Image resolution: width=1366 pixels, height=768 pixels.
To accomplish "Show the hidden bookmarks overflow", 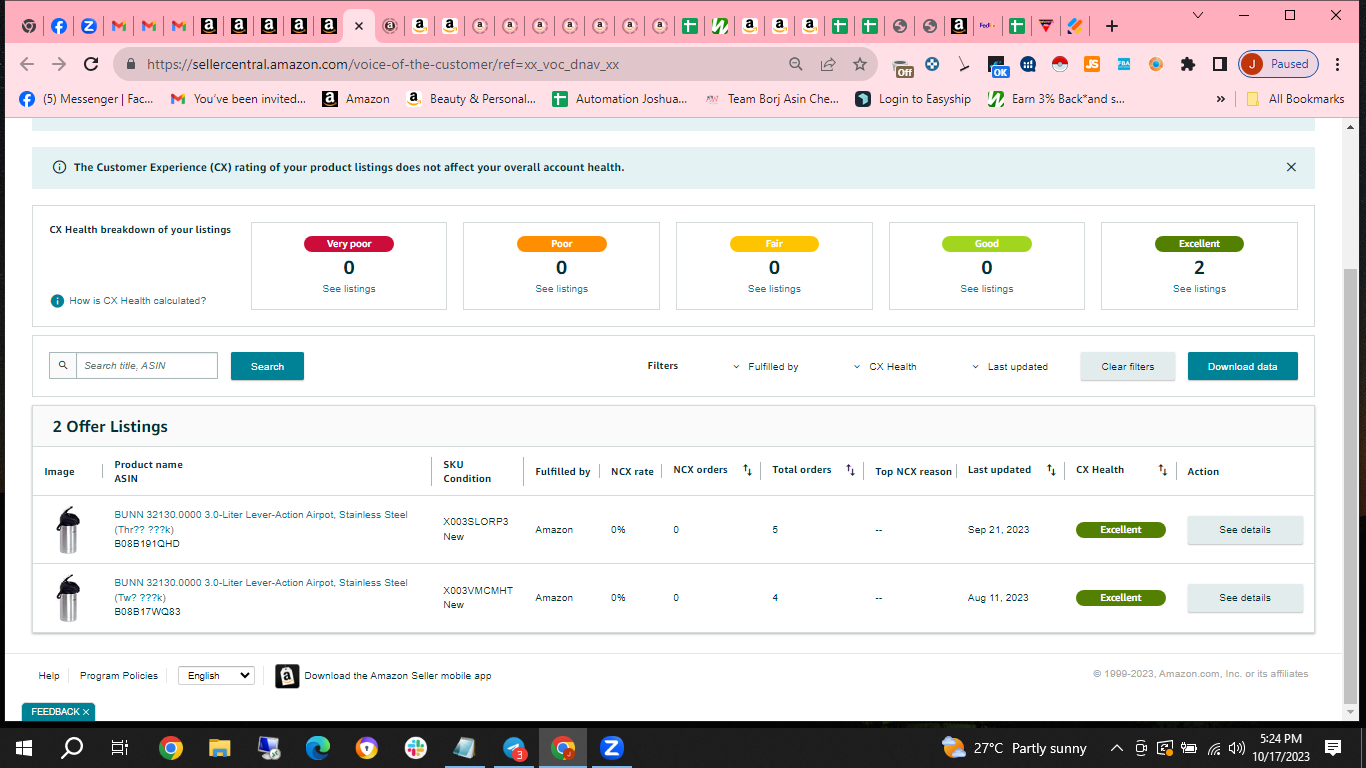I will coord(1220,99).
